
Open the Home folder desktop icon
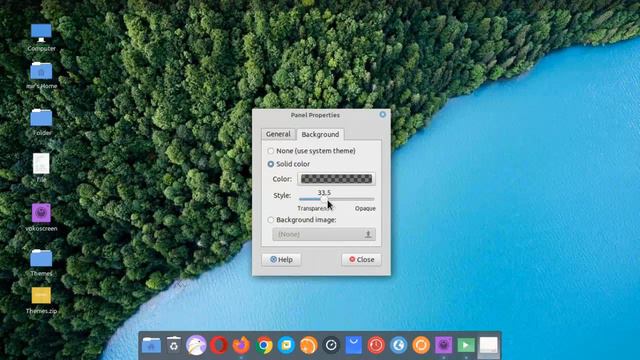41,75
